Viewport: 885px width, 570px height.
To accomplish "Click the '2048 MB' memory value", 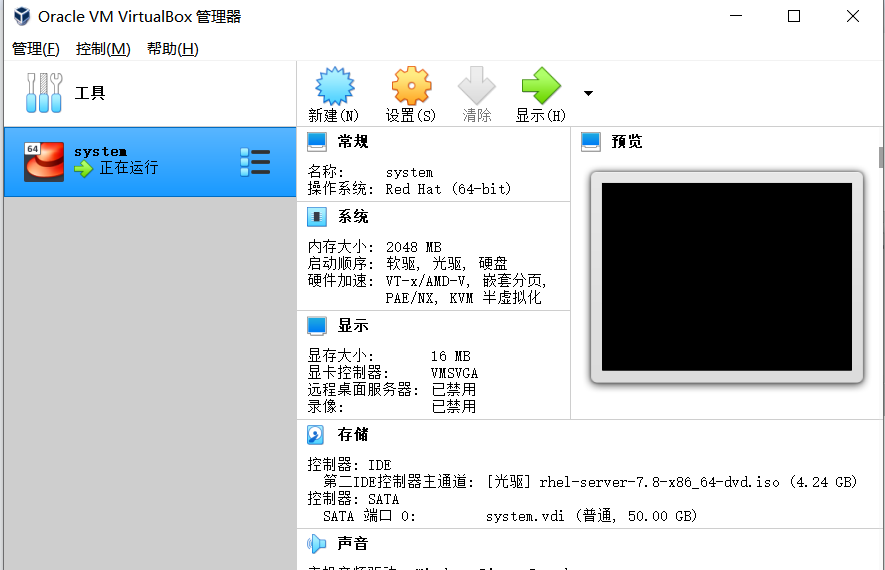I will 414,247.
